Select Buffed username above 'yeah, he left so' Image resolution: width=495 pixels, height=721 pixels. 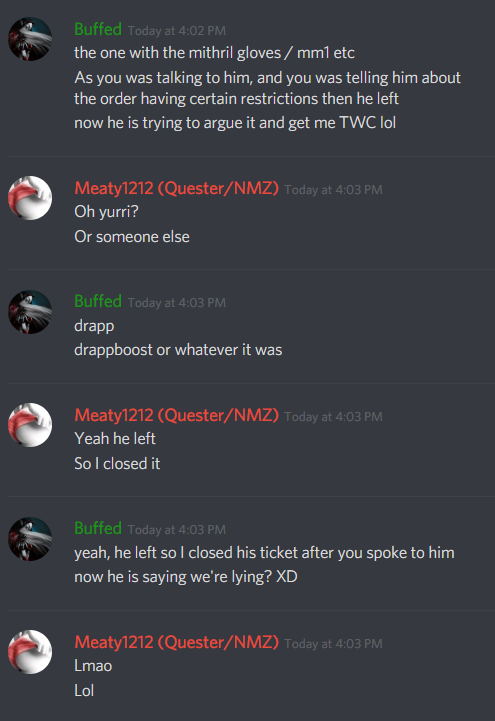click(x=98, y=528)
